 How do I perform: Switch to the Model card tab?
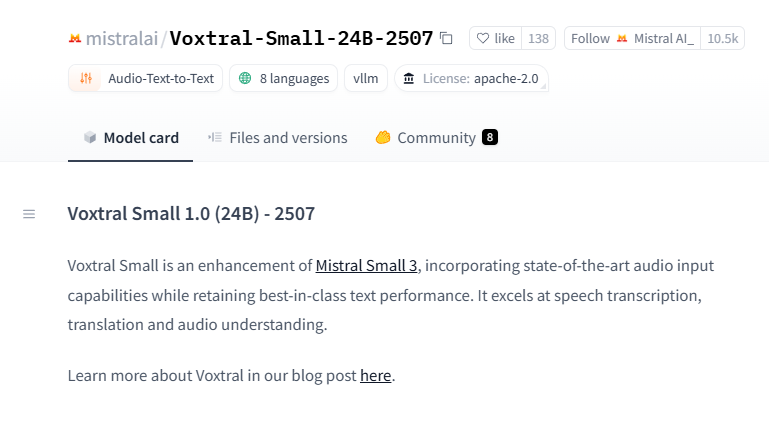(x=130, y=138)
